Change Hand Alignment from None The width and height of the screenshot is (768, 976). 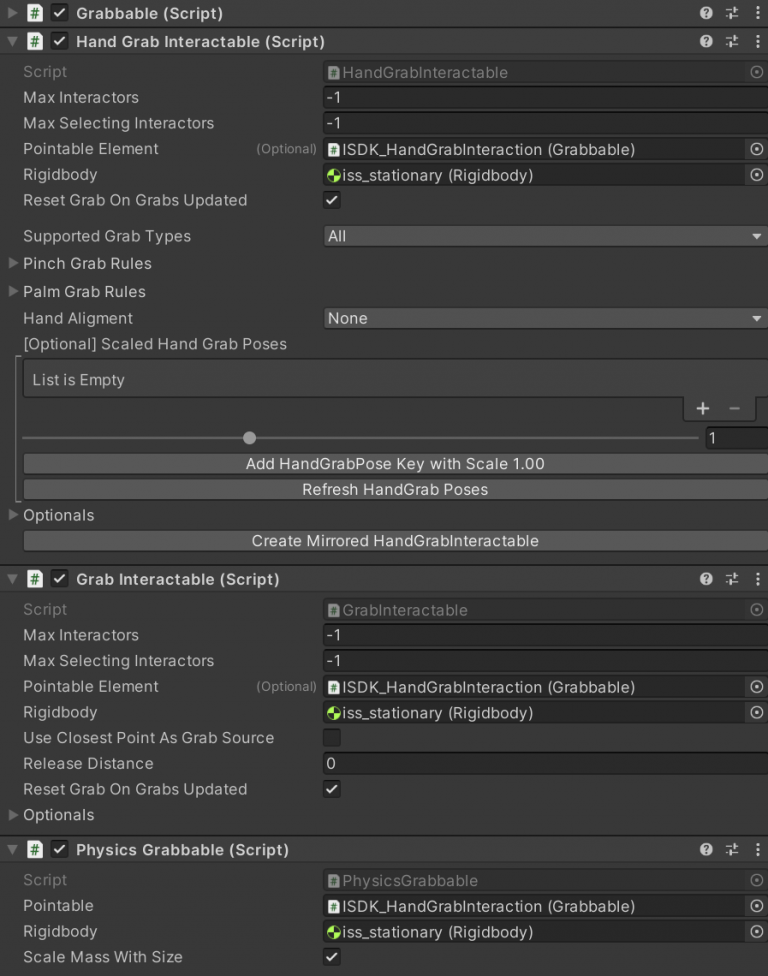point(545,318)
